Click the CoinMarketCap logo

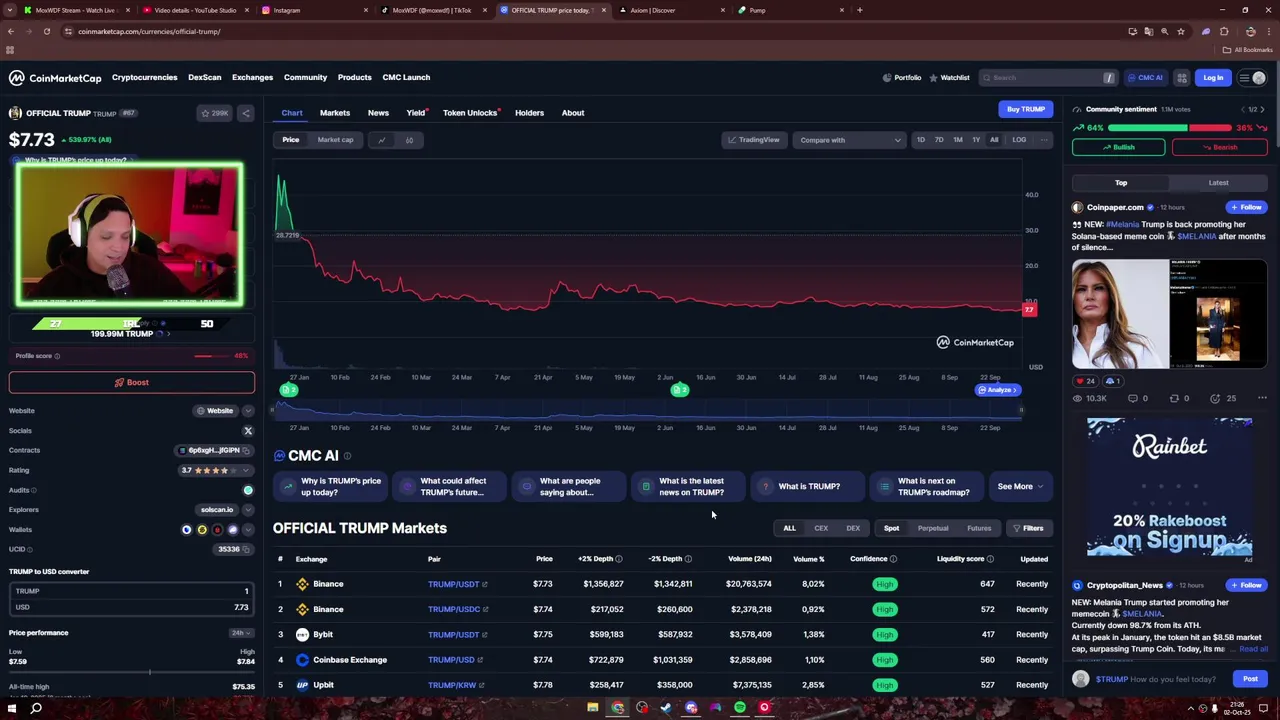55,78
